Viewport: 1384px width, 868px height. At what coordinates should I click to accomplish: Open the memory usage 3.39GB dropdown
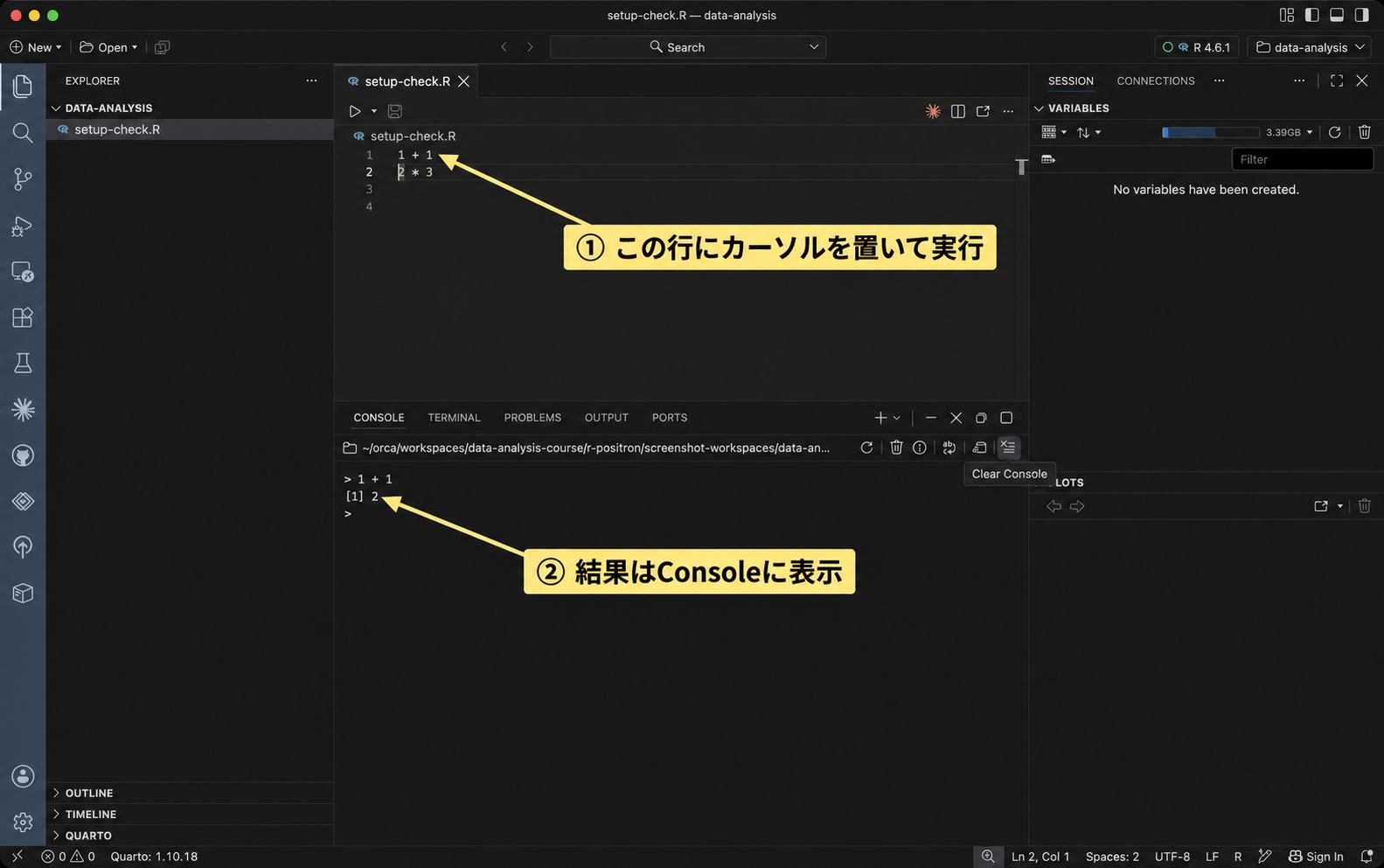click(x=1290, y=132)
